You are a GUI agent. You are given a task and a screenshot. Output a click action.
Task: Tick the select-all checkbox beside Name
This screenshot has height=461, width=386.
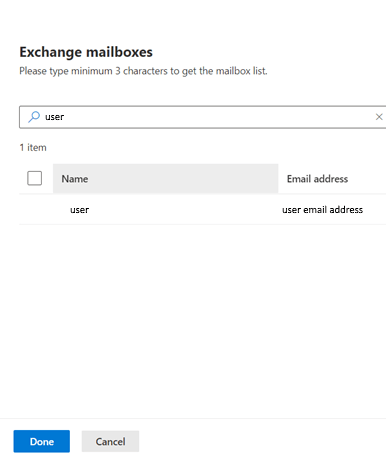[x=35, y=178]
